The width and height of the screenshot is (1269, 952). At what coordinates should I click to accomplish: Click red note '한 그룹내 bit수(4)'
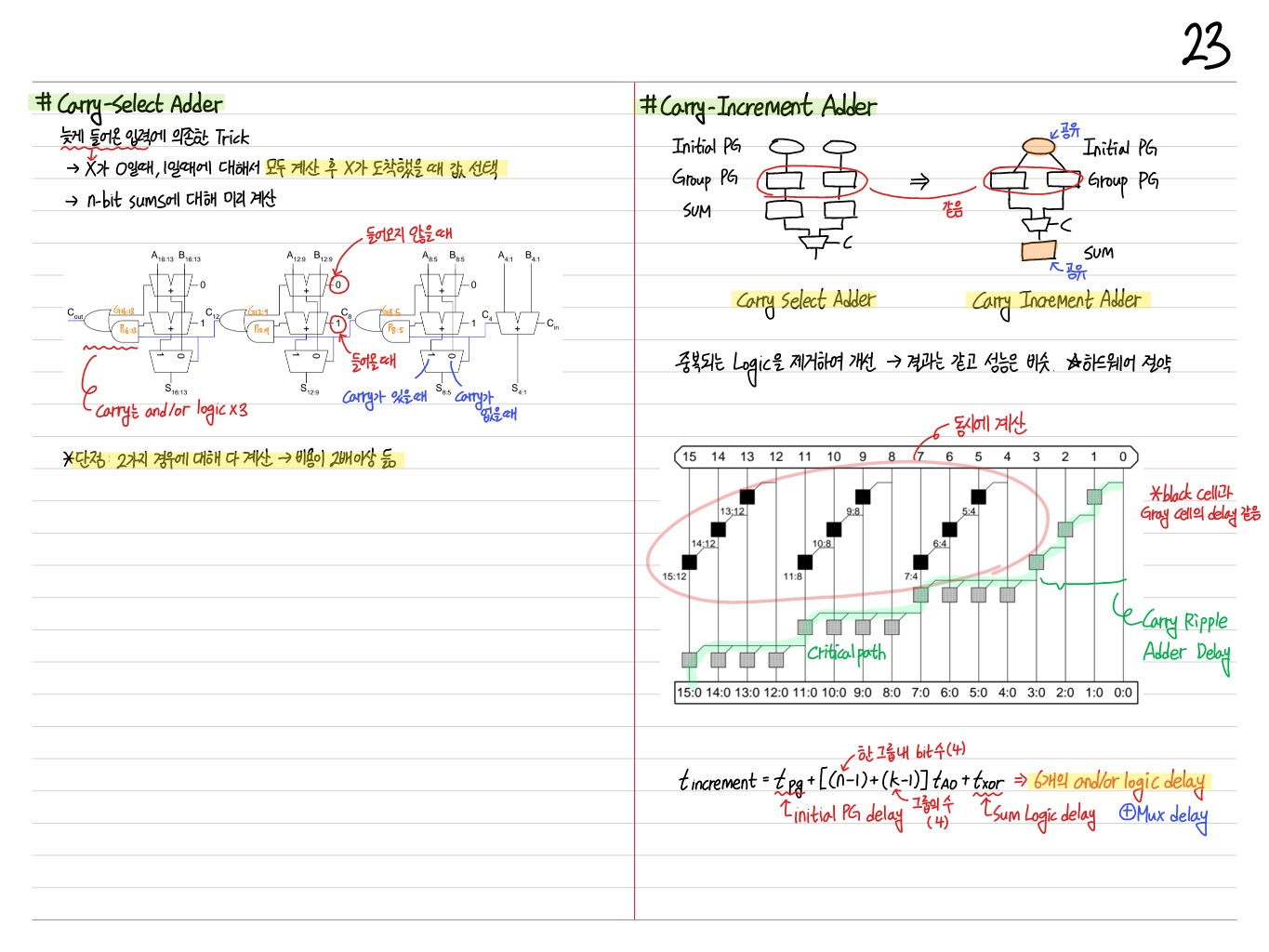911,751
